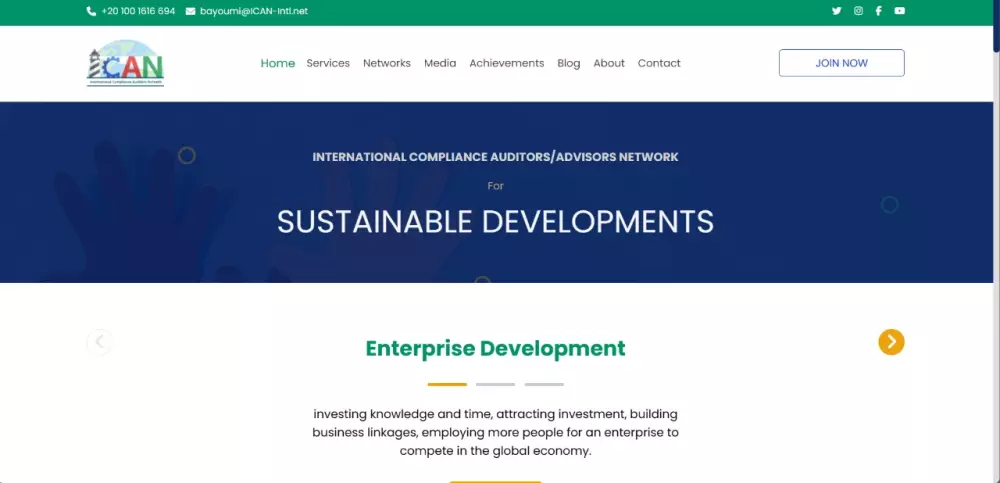Click International Compliance Auditors/Advisors Network text

click(x=496, y=157)
